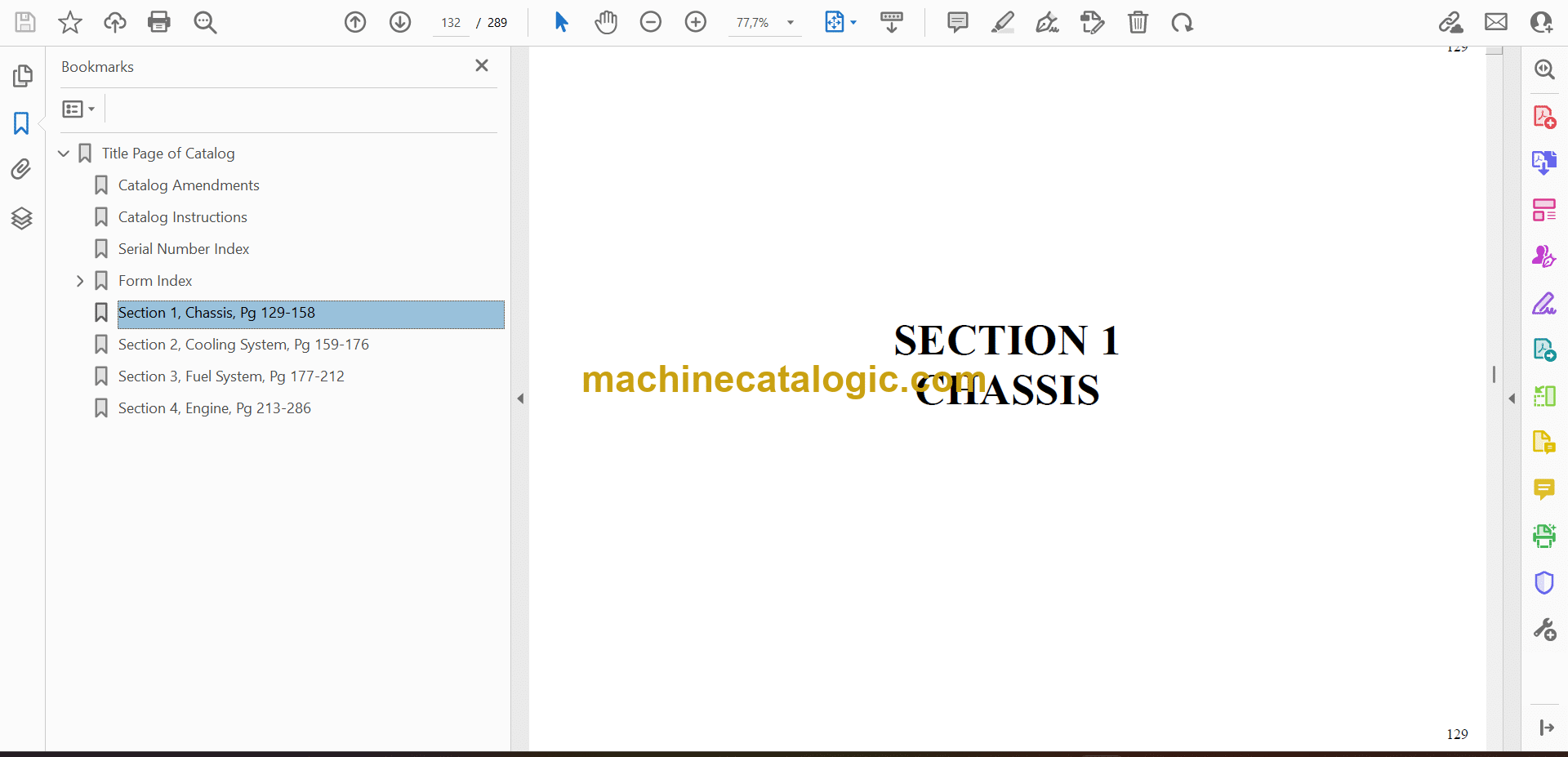Select the Form Index bookmark
Image resolution: width=1568 pixels, height=757 pixels.
[155, 281]
